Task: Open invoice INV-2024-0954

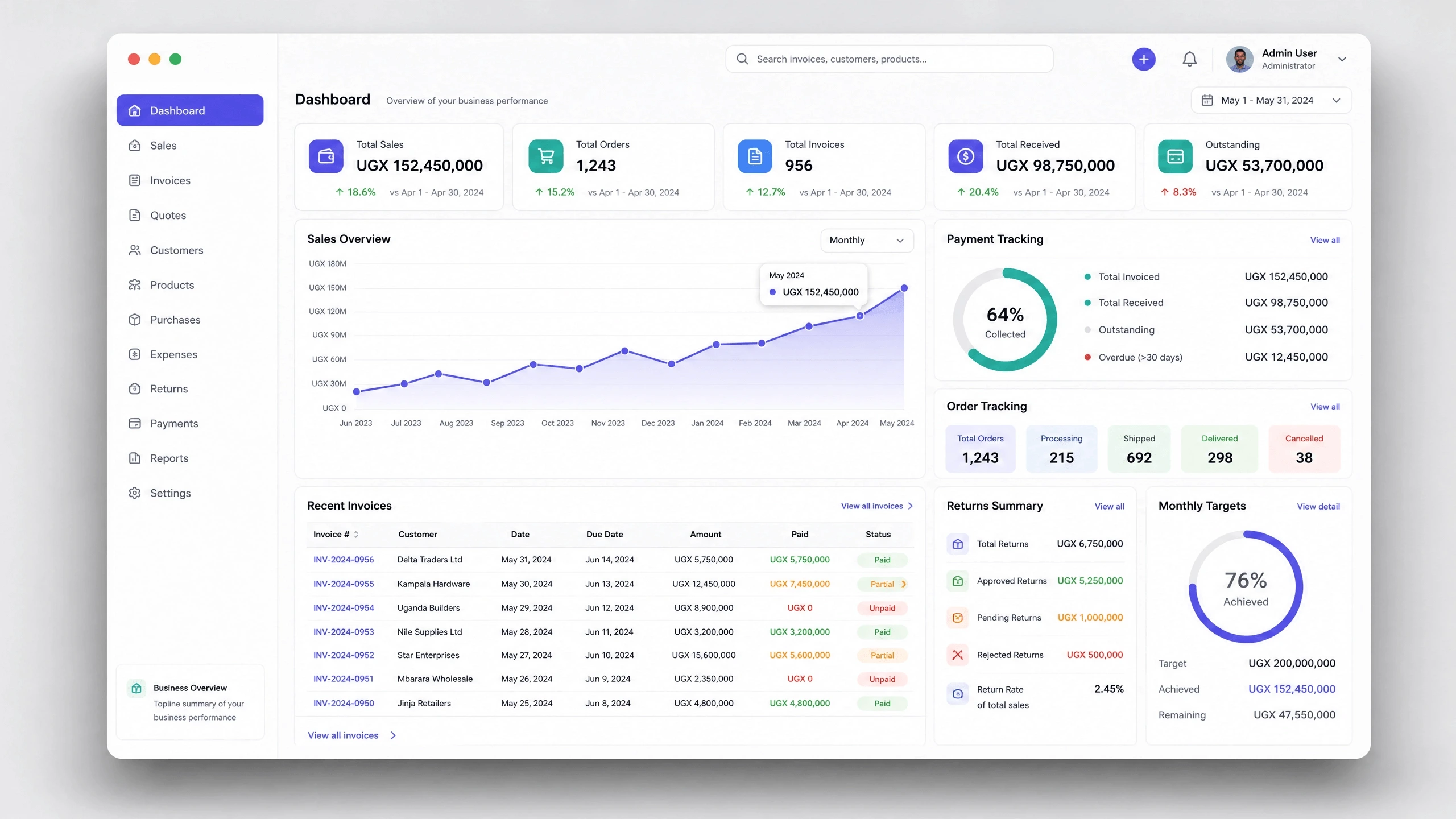Action: pyautogui.click(x=344, y=608)
